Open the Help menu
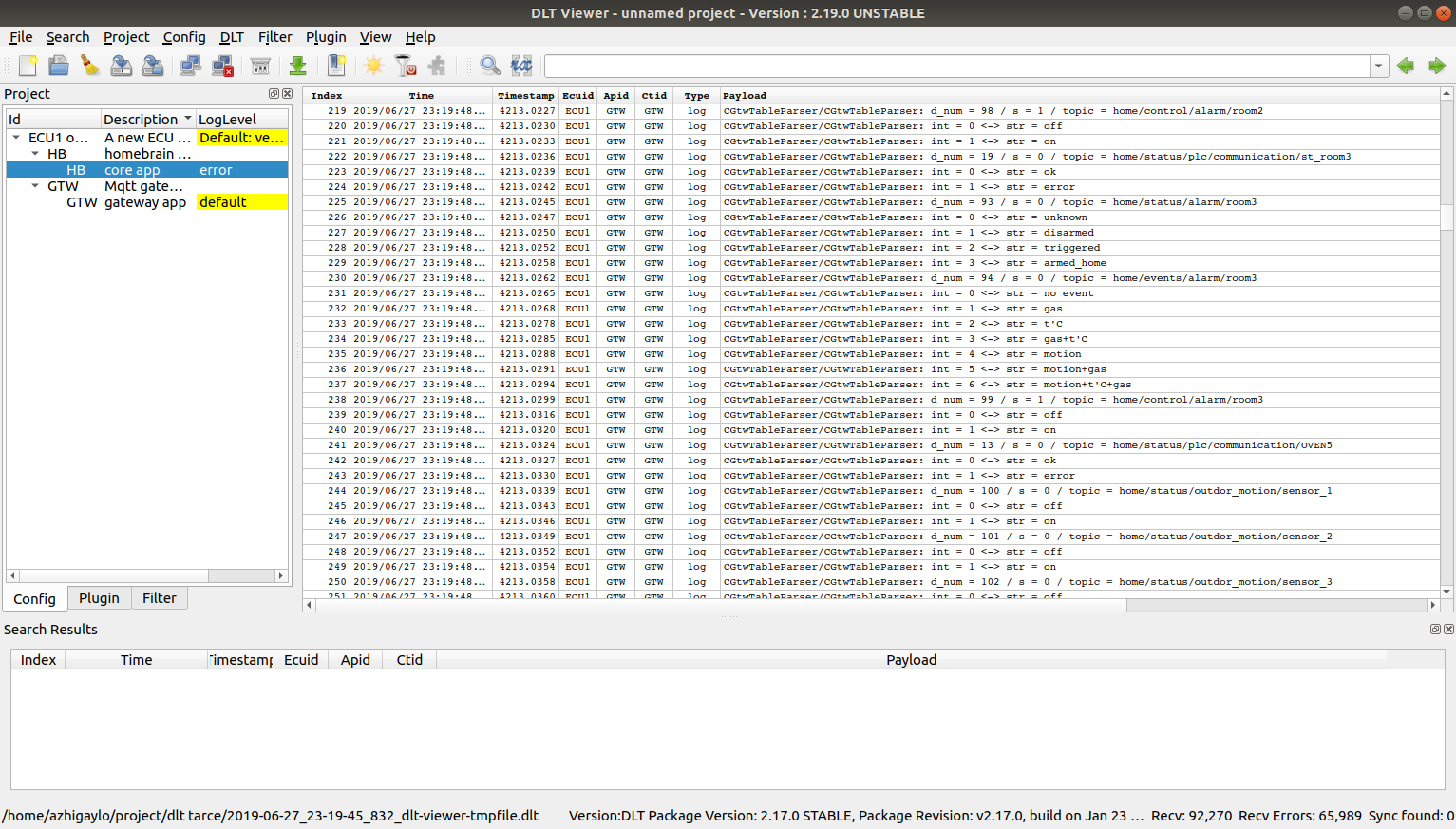1456x829 pixels. pos(420,37)
